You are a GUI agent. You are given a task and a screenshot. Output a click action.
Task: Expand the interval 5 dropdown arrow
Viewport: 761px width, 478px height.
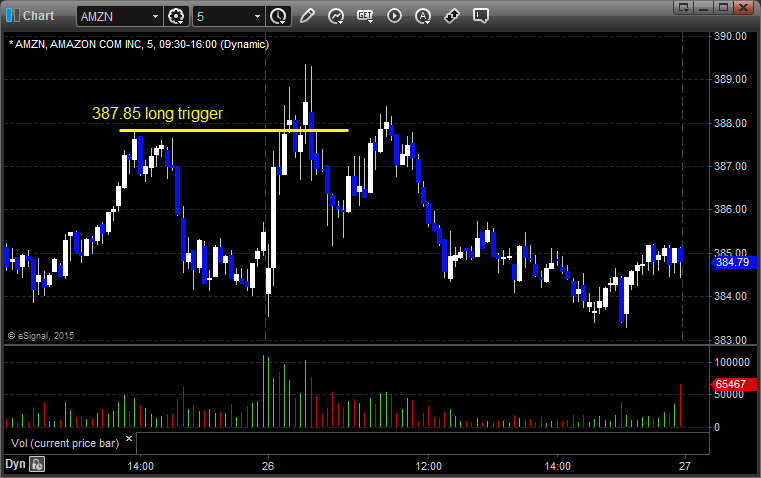click(x=258, y=16)
